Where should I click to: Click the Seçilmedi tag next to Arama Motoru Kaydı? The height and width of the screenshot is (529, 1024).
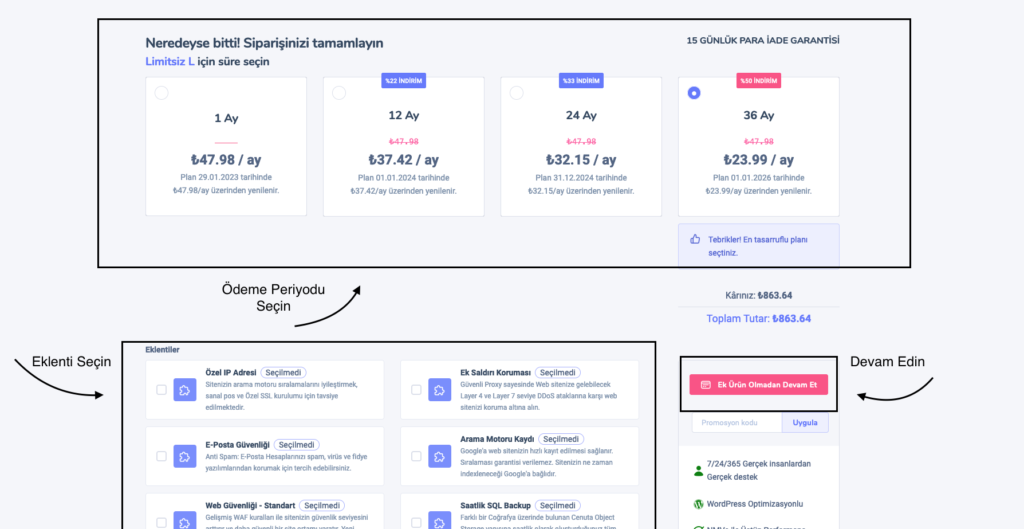coord(561,439)
